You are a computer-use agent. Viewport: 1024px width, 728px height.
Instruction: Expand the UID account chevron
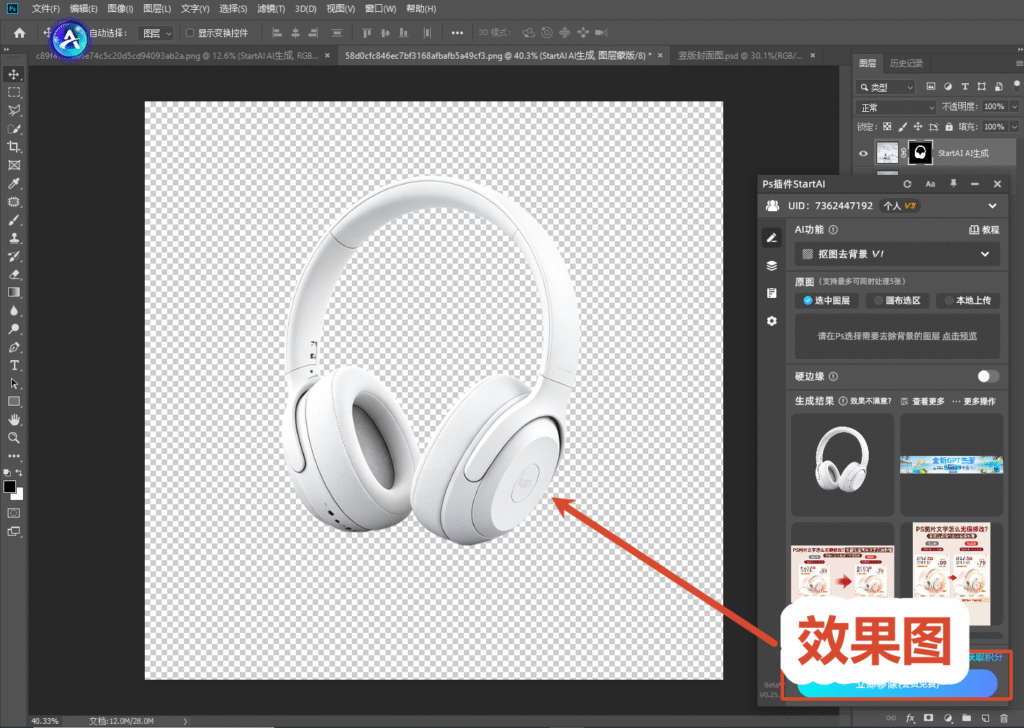pyautogui.click(x=993, y=206)
